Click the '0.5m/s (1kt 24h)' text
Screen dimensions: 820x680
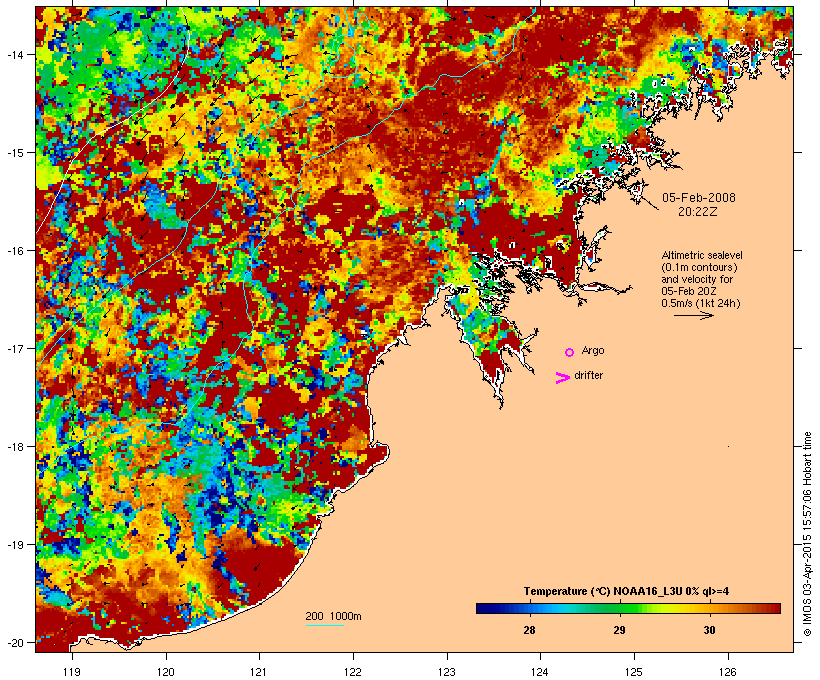click(701, 303)
